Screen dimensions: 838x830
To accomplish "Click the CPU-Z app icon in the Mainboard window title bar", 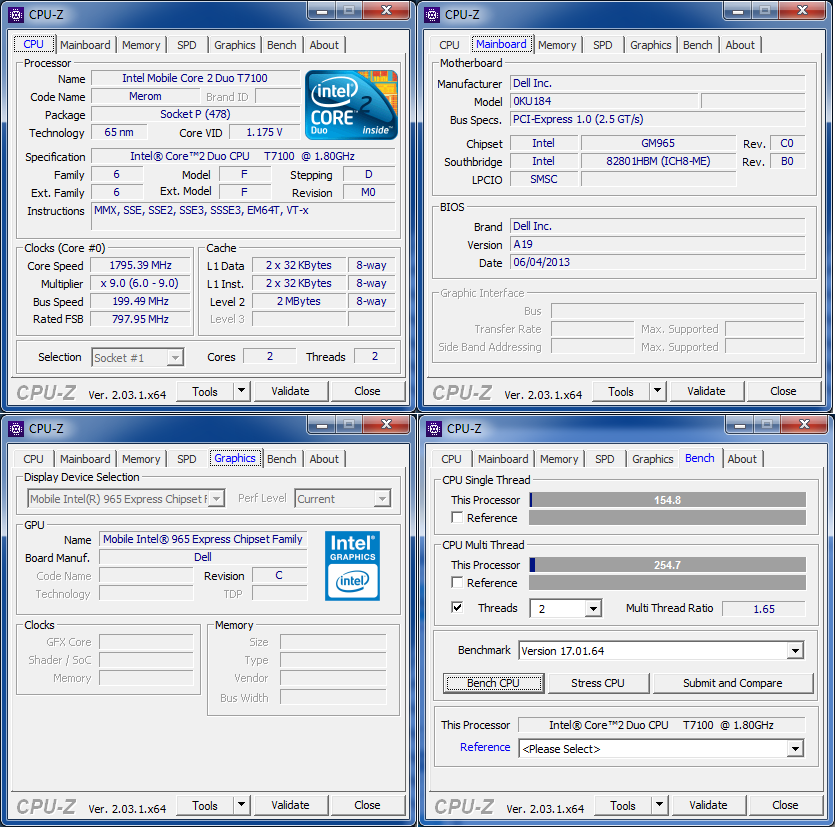I will (432, 14).
